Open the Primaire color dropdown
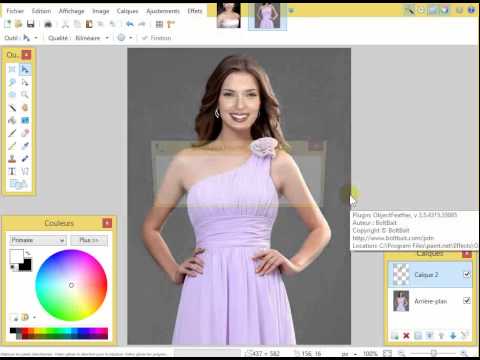480x360 pixels. (x=38, y=240)
